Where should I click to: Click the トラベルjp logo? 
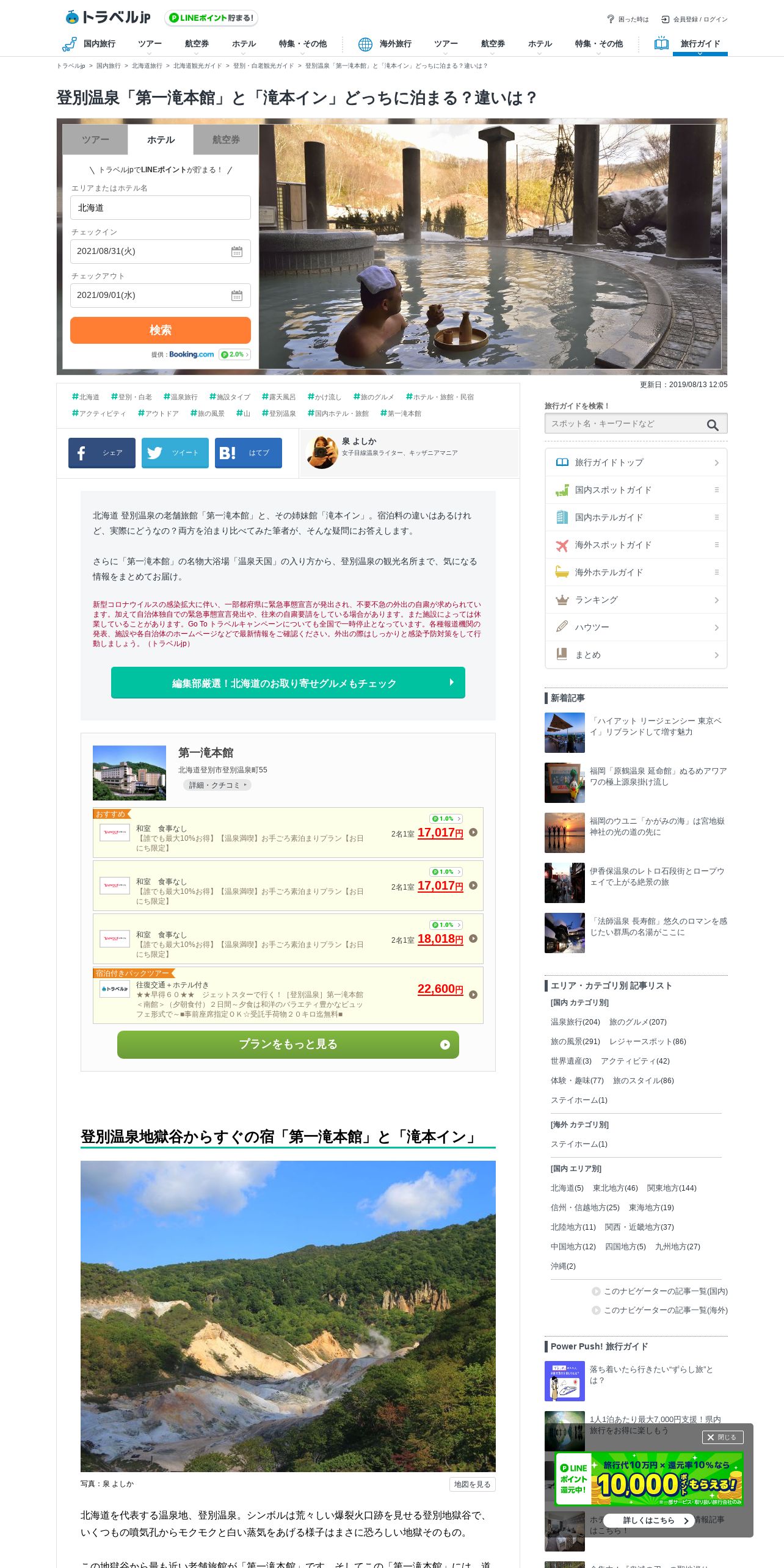(x=108, y=17)
